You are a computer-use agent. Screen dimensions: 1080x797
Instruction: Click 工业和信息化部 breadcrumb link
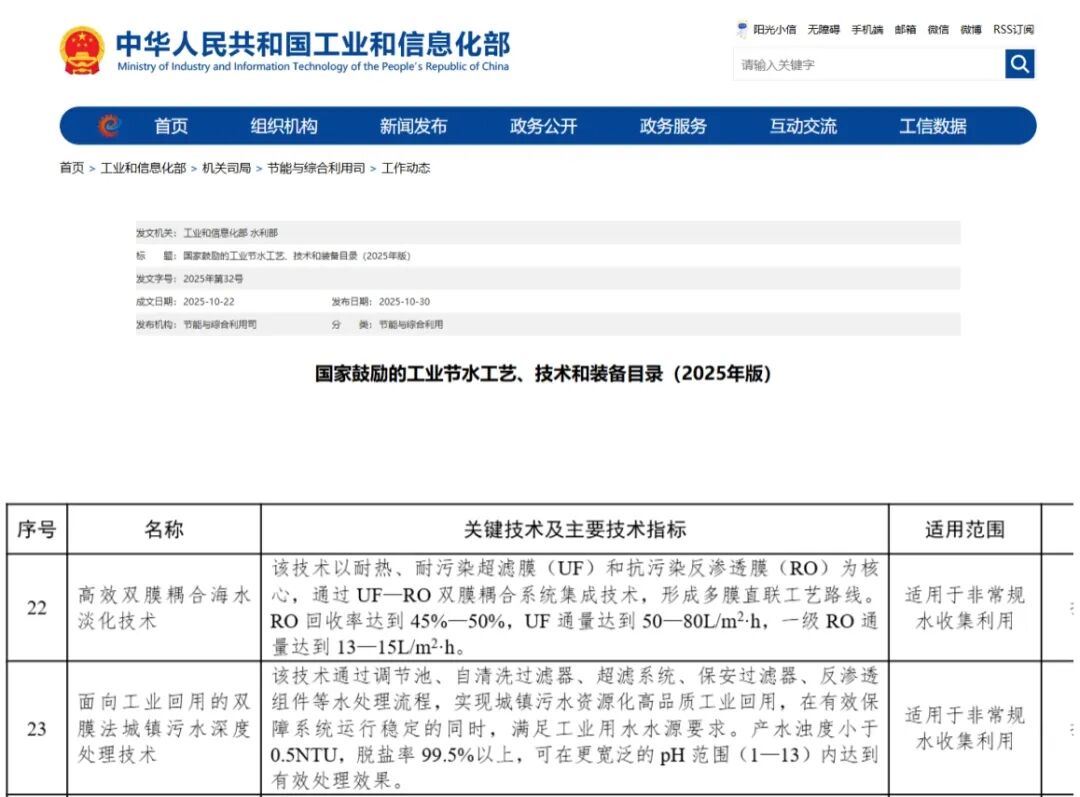pyautogui.click(x=143, y=168)
